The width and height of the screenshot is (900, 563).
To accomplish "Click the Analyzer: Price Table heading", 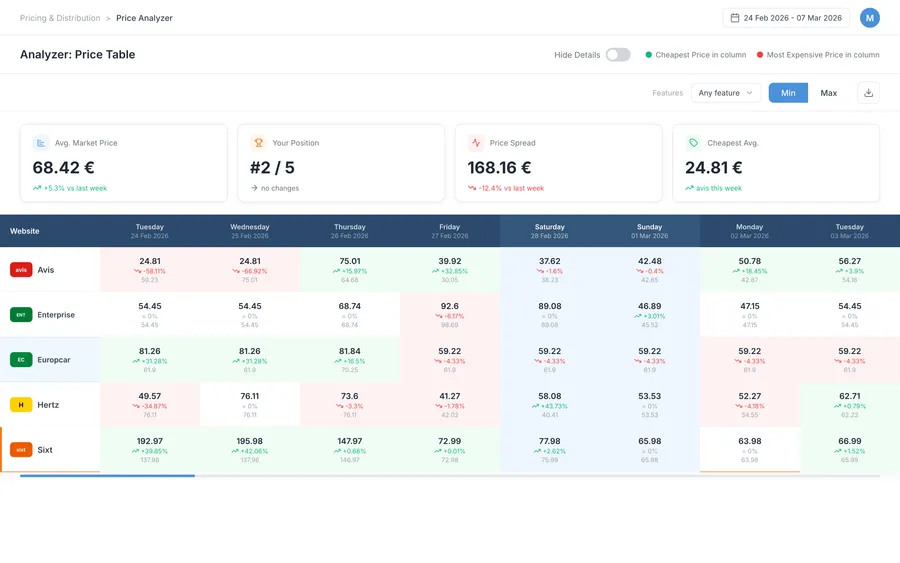I will tap(77, 55).
